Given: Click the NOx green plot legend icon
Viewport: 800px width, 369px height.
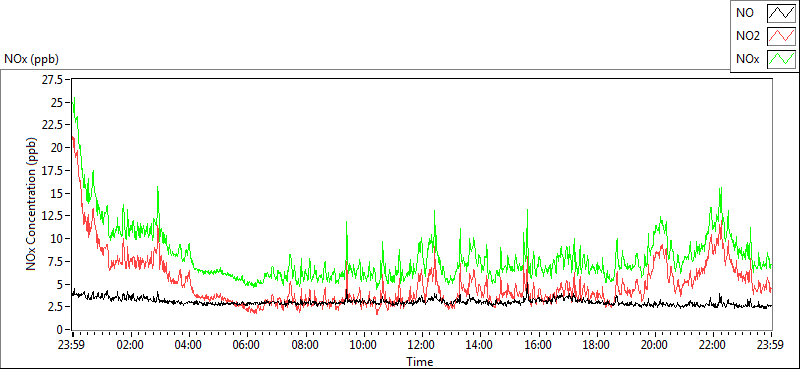Looking at the screenshot, I should (781, 59).
